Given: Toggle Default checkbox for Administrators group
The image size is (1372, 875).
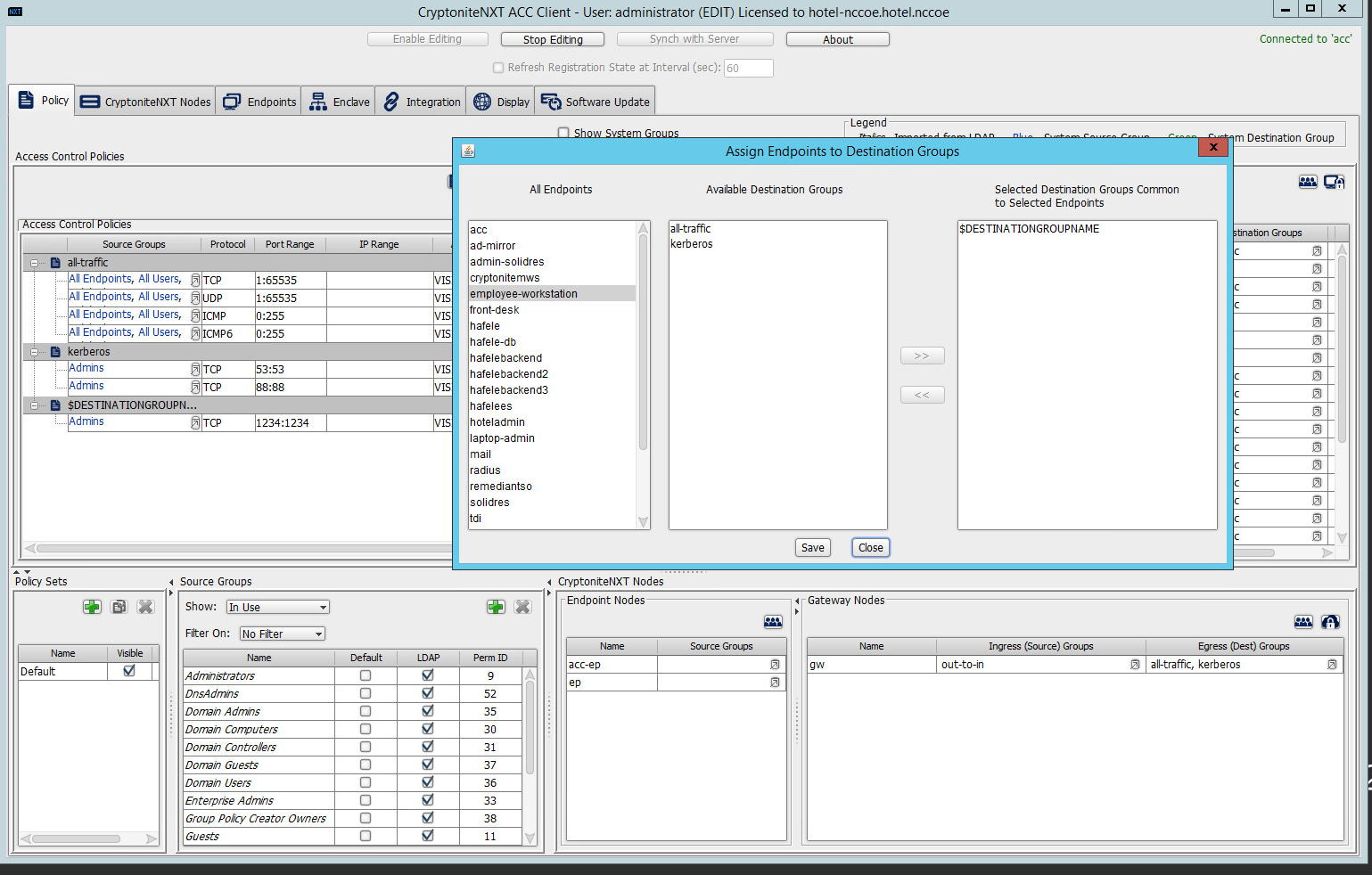Looking at the screenshot, I should [366, 675].
